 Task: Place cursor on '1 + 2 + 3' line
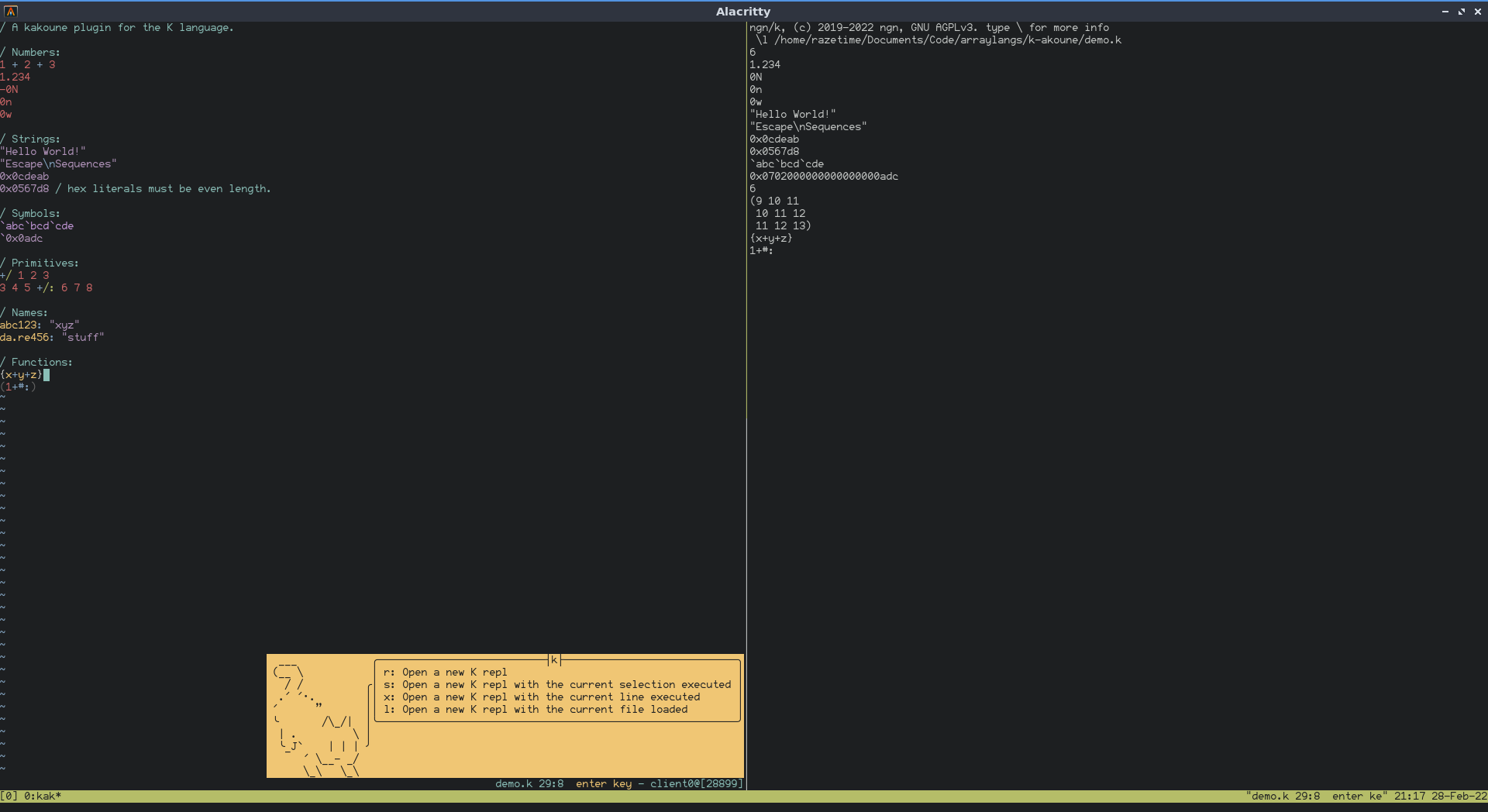pos(28,65)
